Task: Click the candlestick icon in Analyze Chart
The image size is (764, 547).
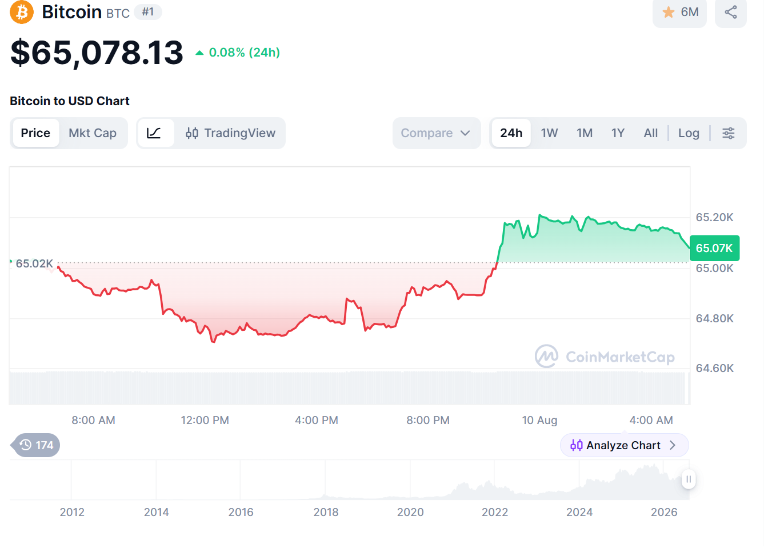Action: click(x=576, y=445)
